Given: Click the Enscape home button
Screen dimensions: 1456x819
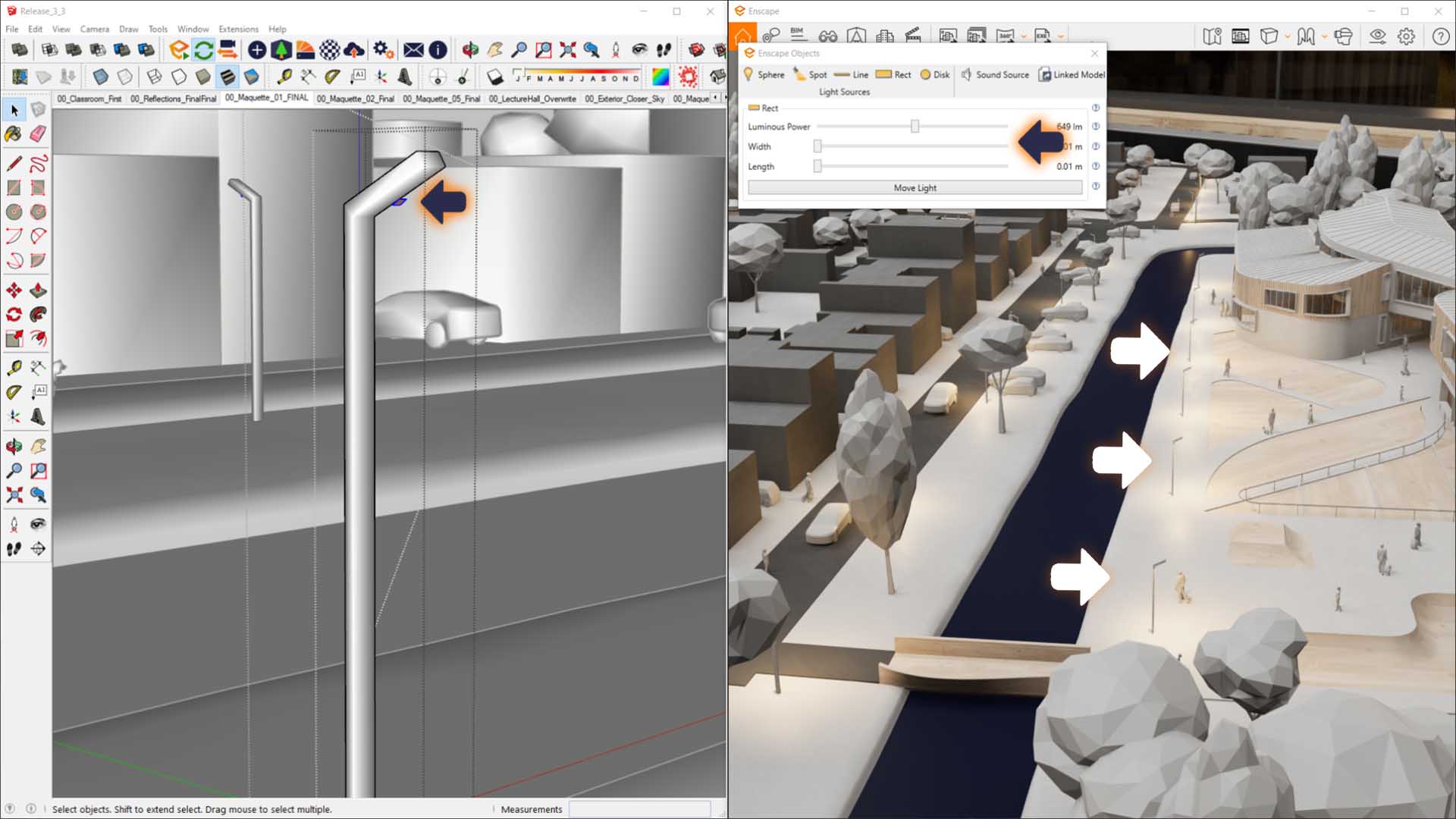Looking at the screenshot, I should (742, 35).
